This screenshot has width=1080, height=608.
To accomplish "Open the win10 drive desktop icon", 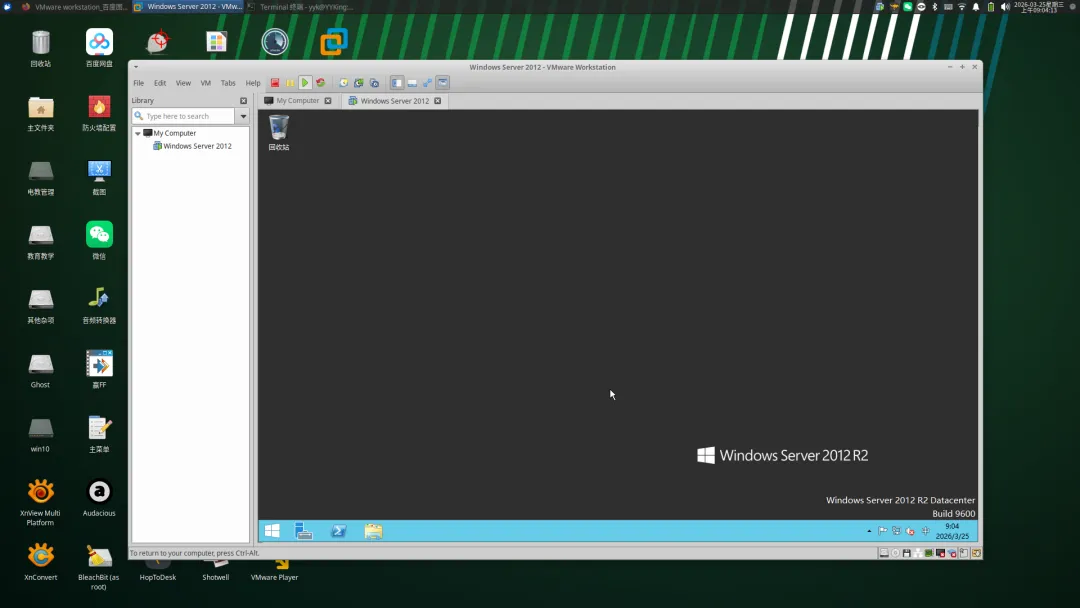I will point(40,434).
